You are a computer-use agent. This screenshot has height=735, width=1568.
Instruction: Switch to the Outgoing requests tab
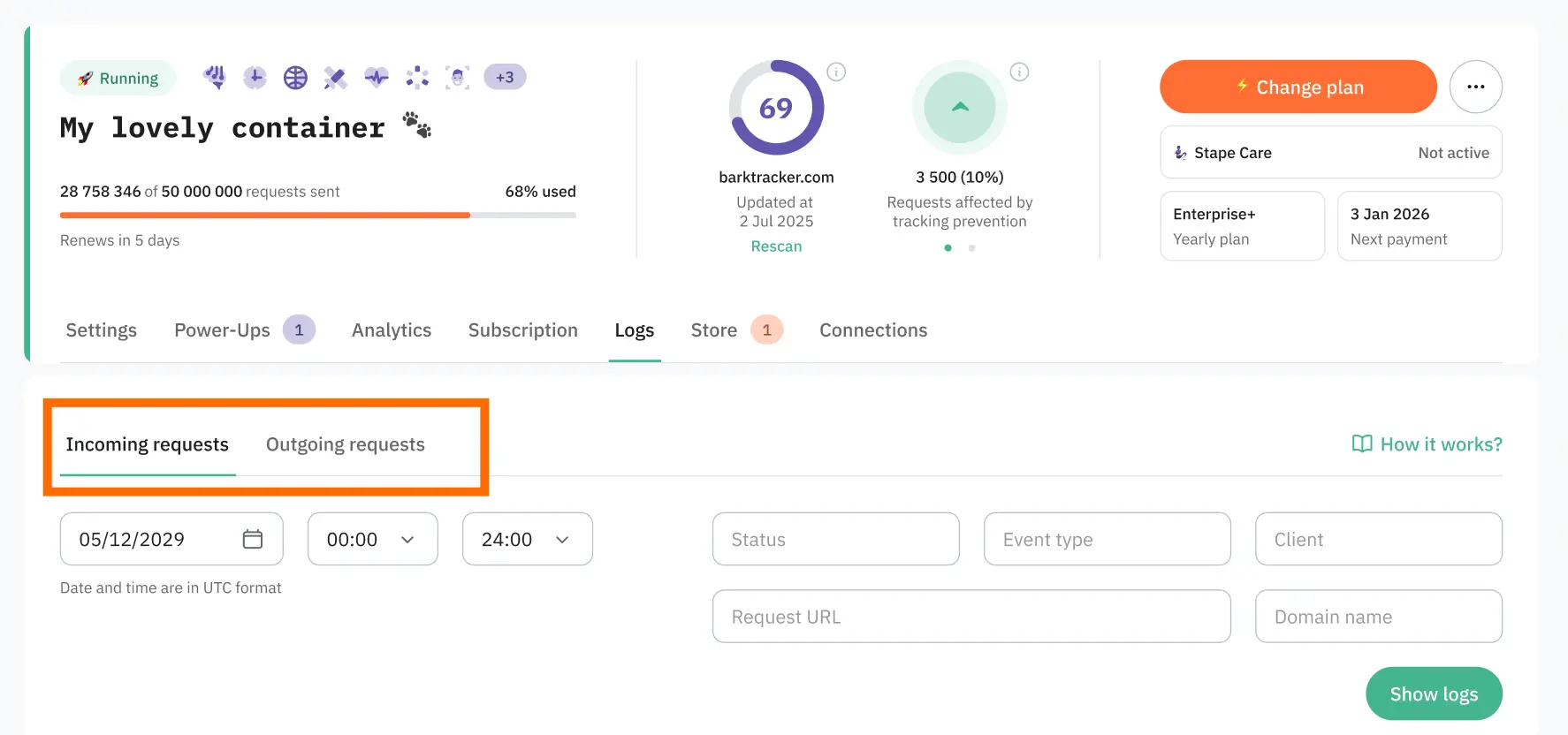[x=345, y=444]
